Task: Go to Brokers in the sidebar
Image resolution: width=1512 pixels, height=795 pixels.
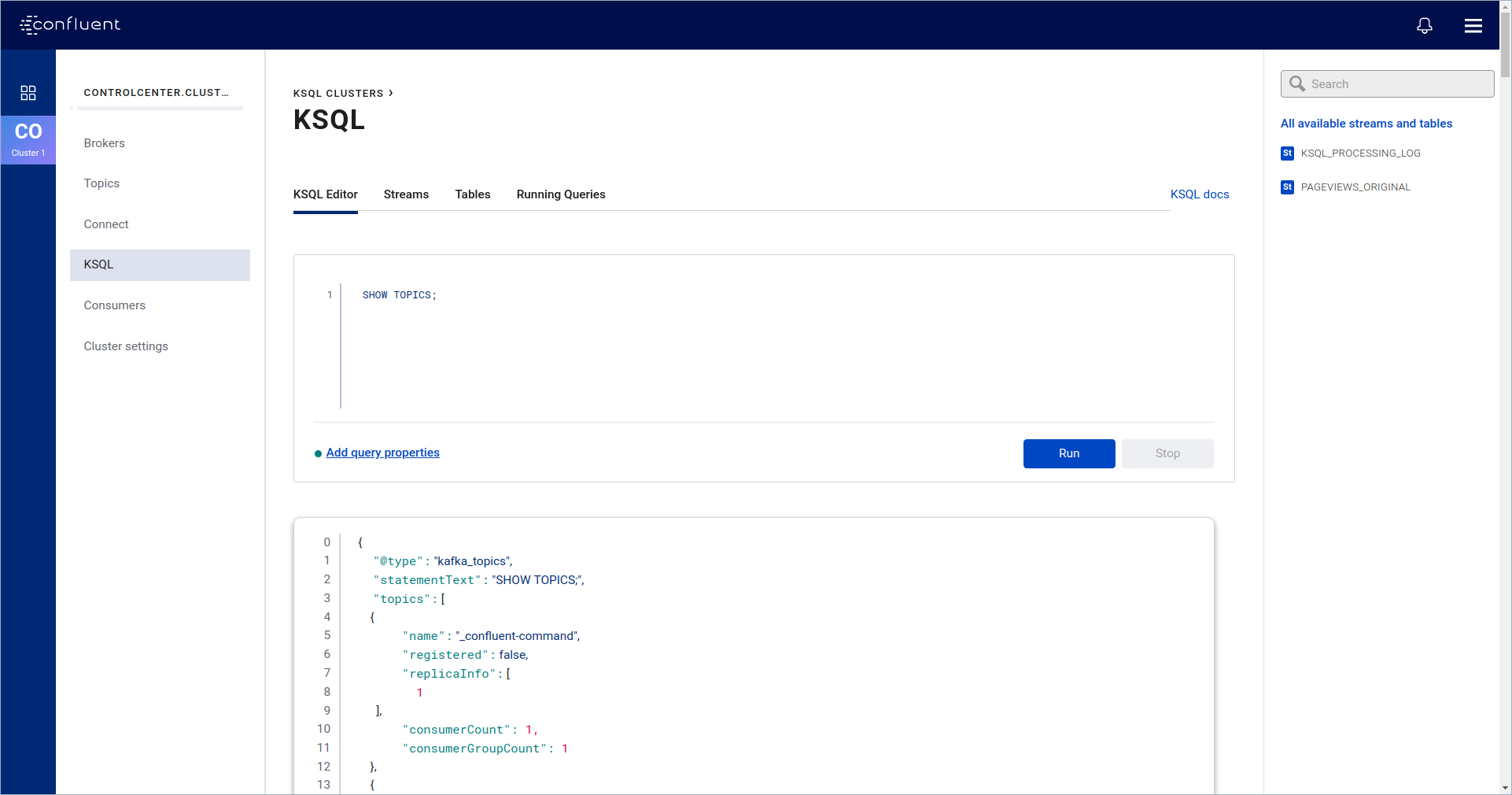Action: tap(105, 143)
